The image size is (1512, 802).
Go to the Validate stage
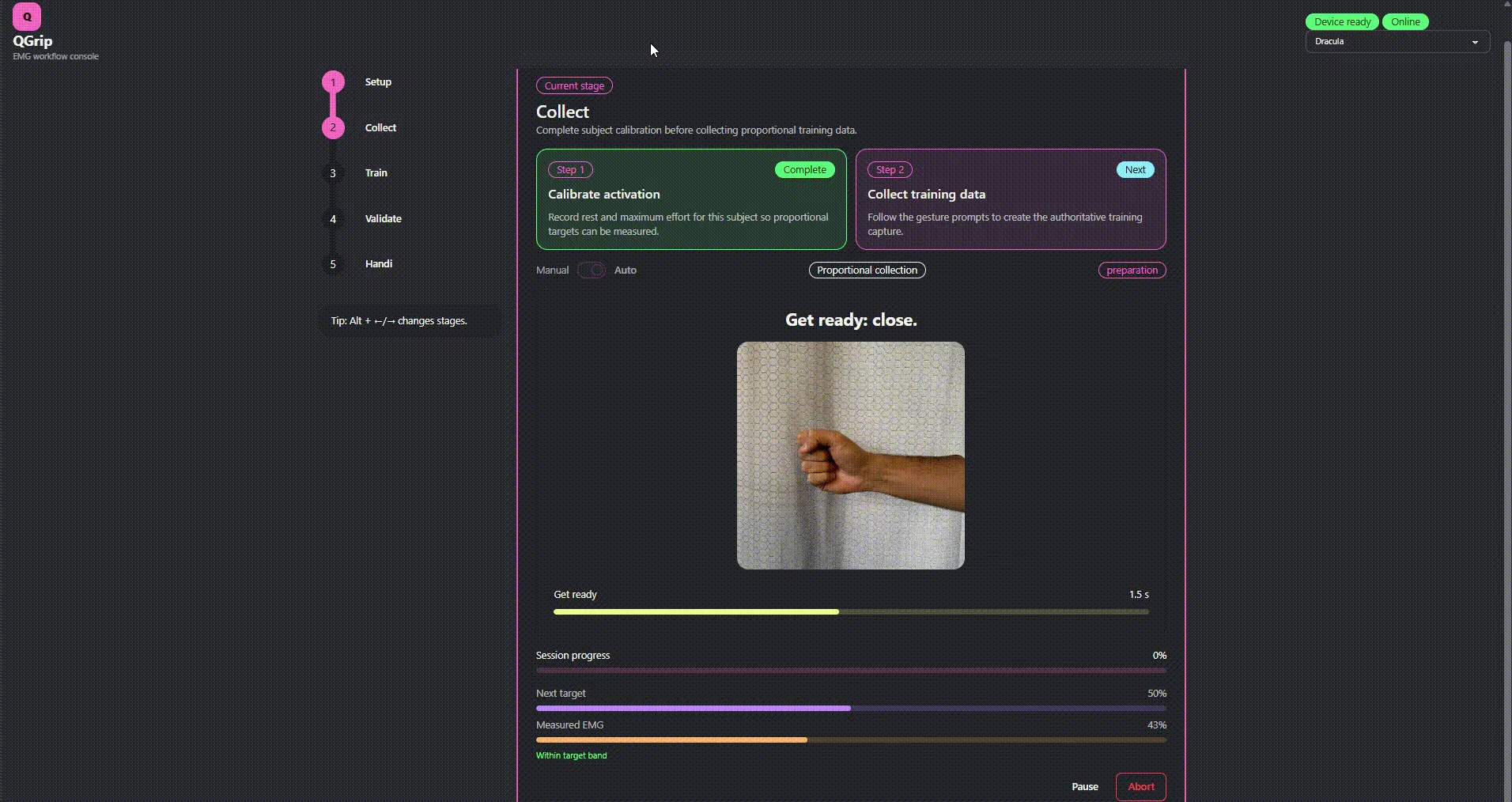384,219
